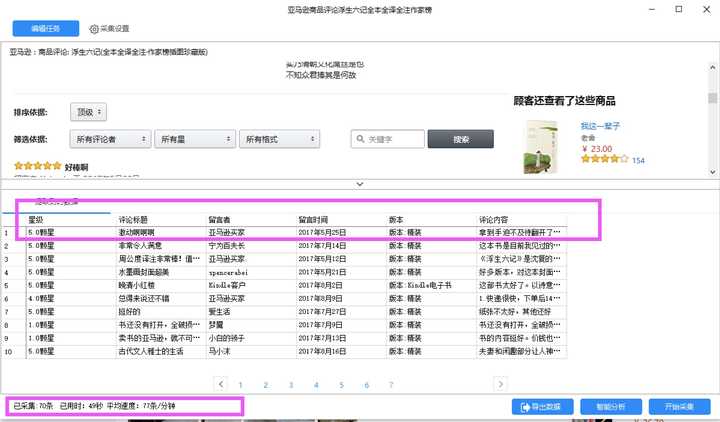Click the 古代文人雅士的生活 title cell

[161, 352]
